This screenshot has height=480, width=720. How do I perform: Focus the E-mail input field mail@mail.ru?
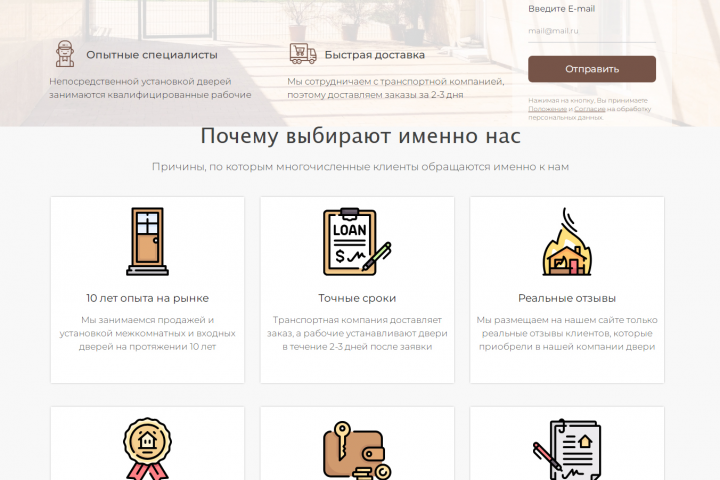click(x=592, y=31)
